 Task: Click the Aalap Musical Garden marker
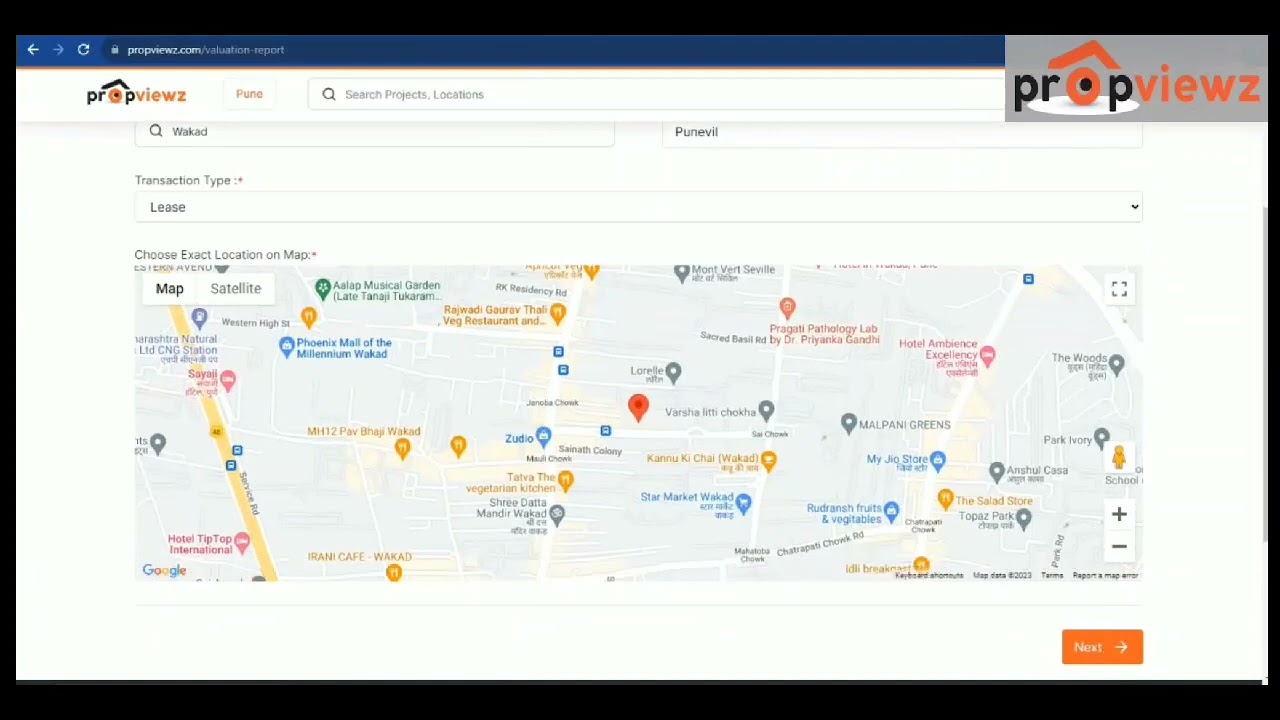click(323, 290)
